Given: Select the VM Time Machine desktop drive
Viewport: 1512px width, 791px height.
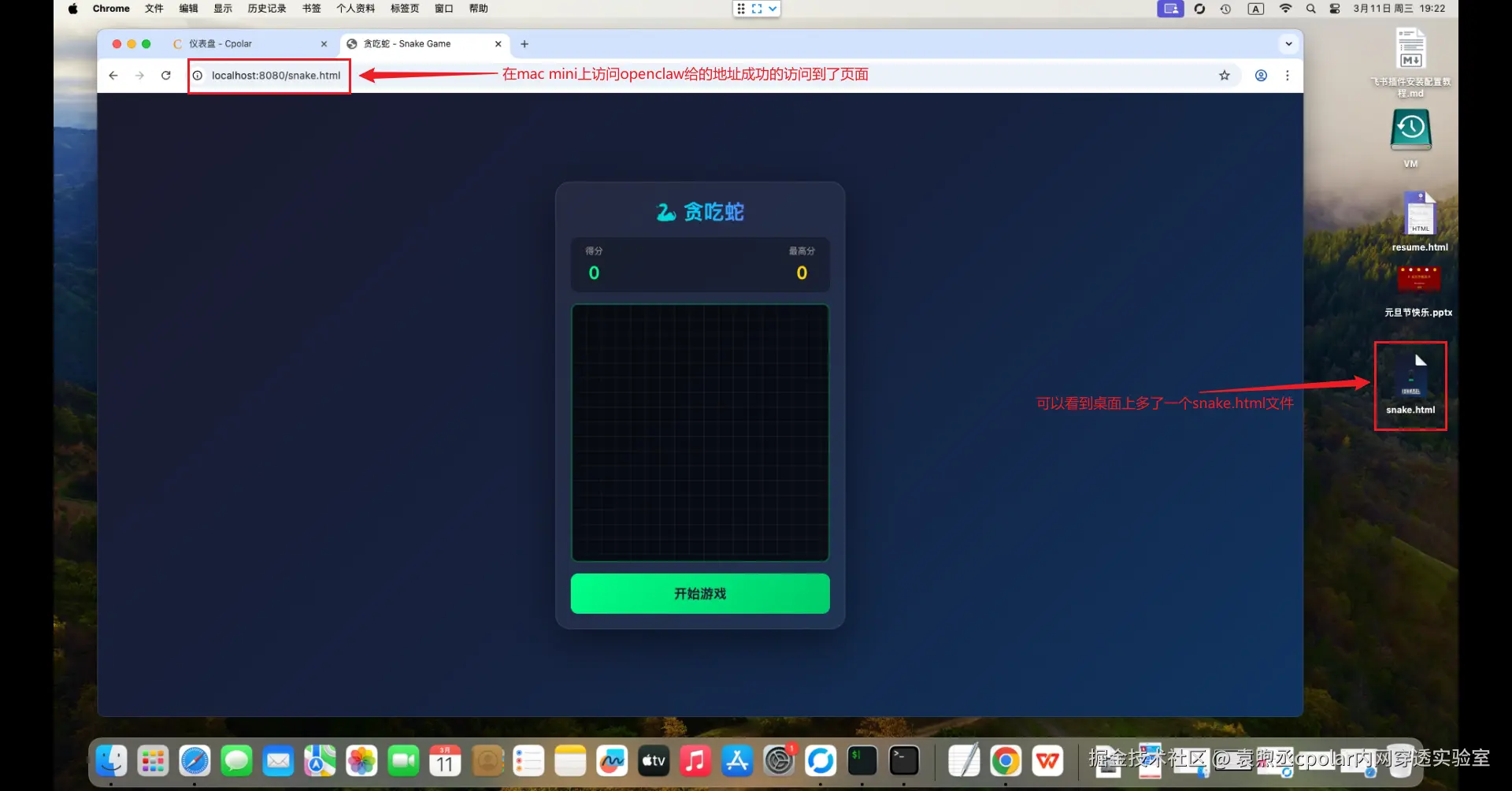Looking at the screenshot, I should (1410, 139).
